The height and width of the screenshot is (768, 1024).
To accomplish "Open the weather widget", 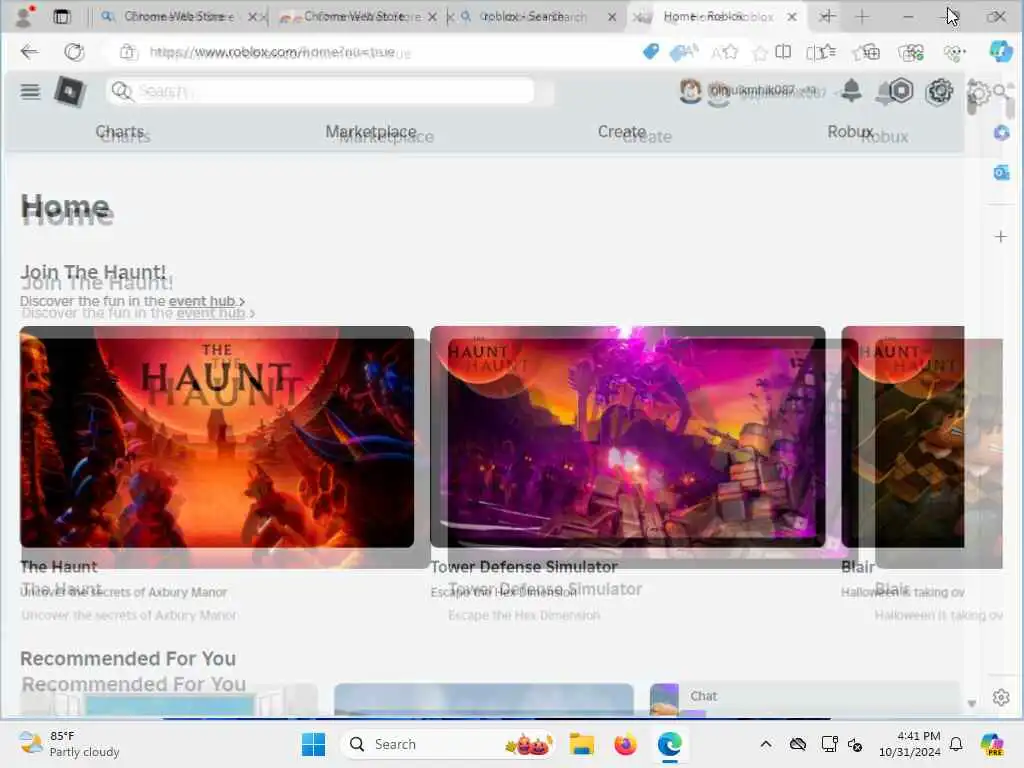I will coord(69,744).
